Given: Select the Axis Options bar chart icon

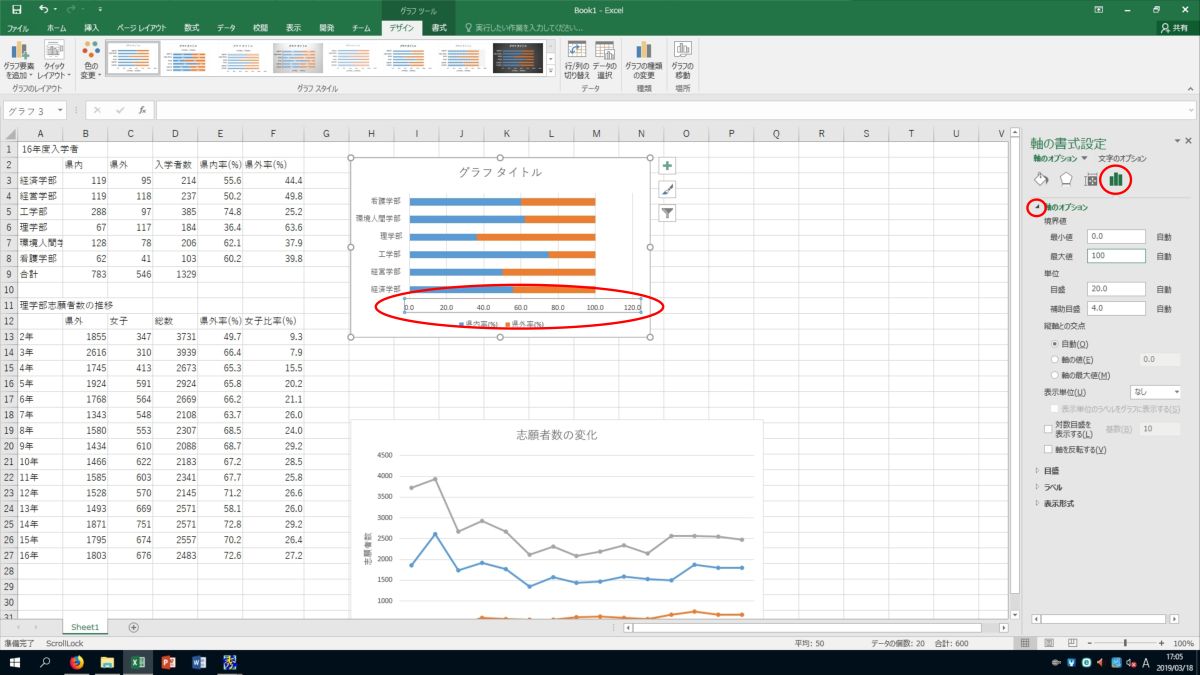Looking at the screenshot, I should click(x=1116, y=180).
